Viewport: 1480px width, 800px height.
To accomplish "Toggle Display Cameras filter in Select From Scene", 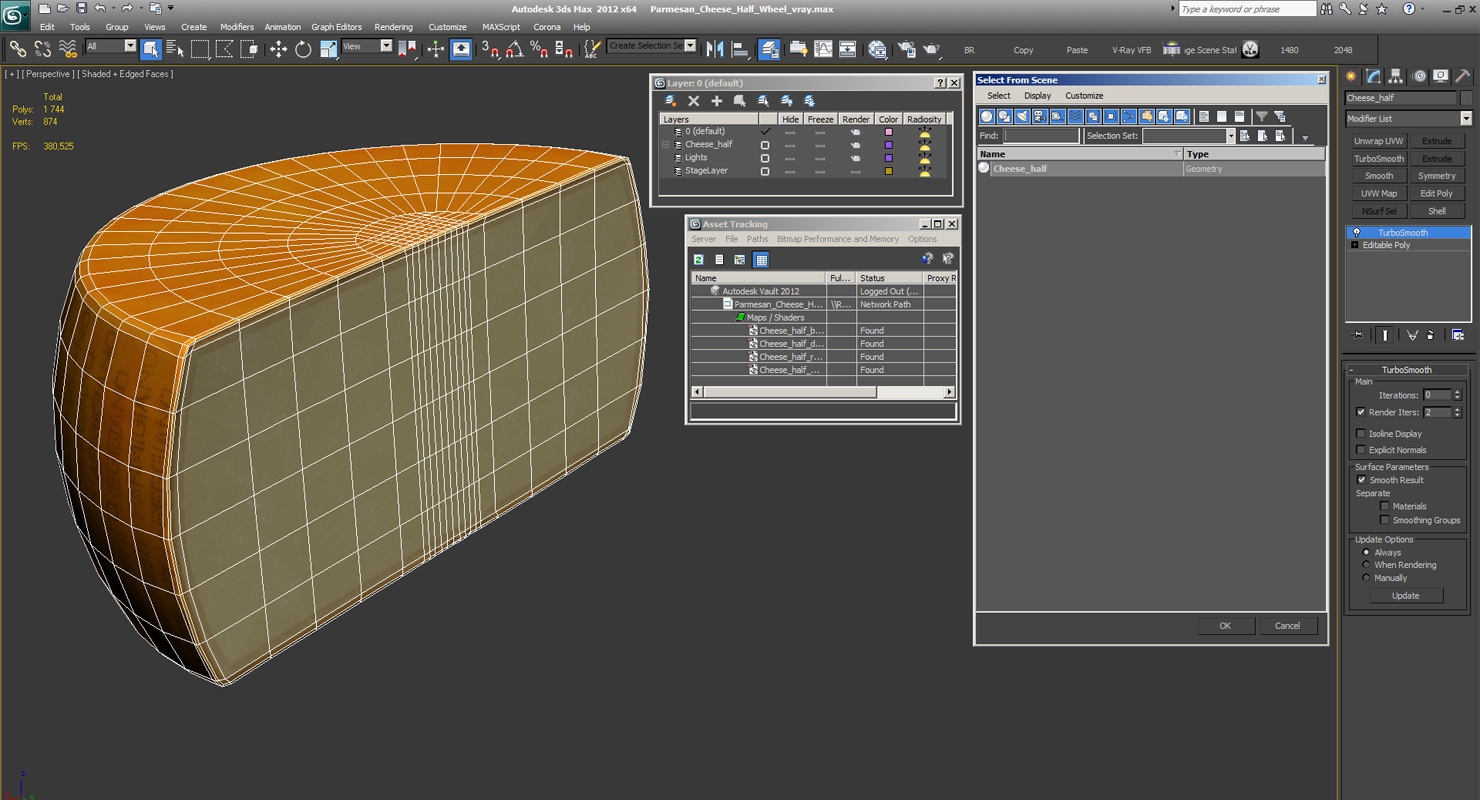I will tap(1040, 116).
